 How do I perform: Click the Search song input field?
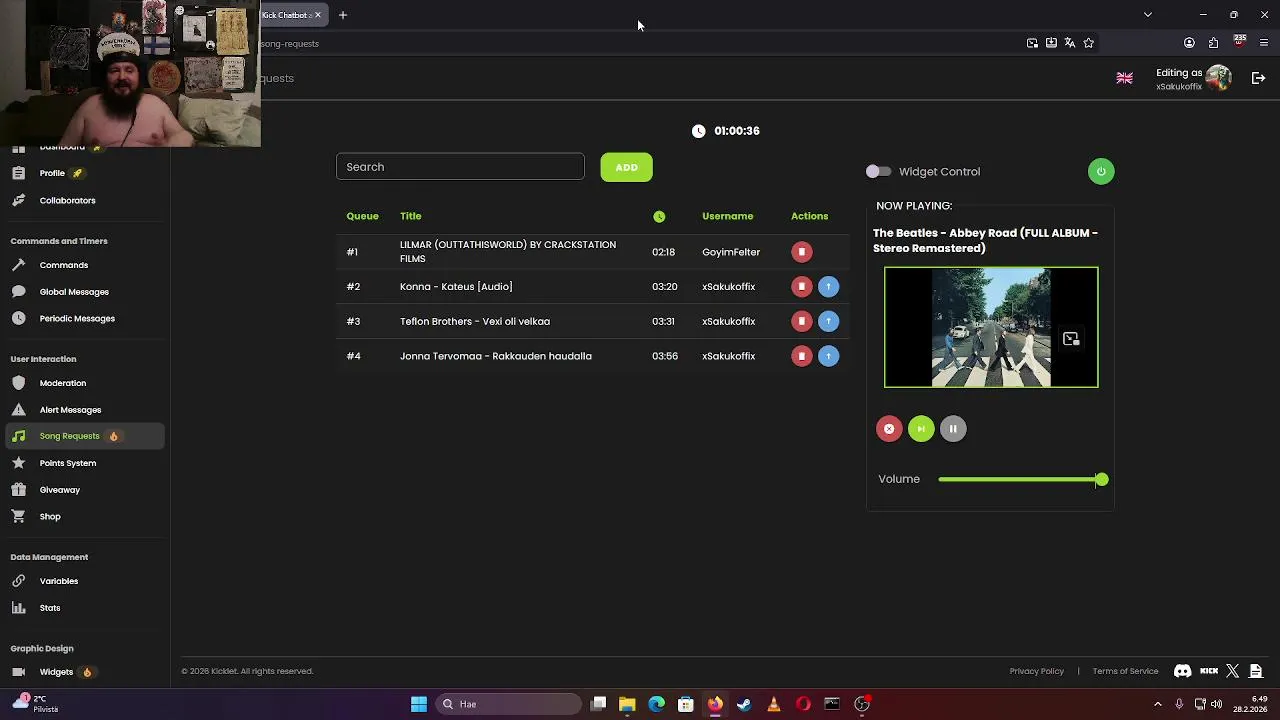pos(460,167)
